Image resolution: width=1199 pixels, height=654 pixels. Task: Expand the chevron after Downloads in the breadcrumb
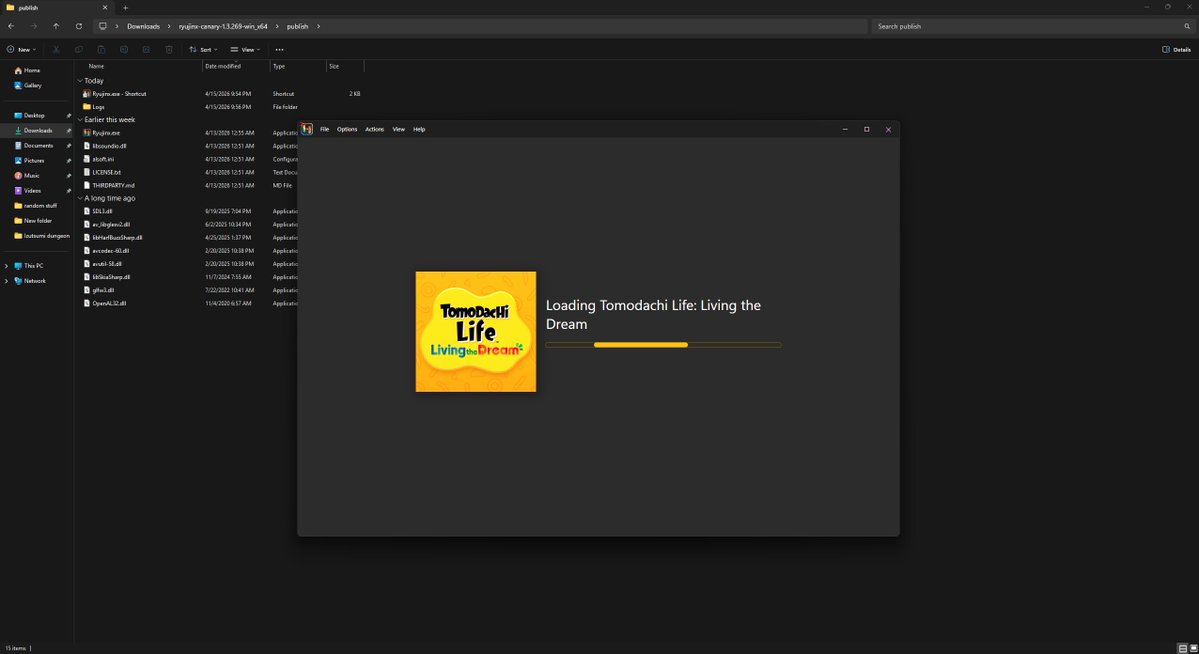pos(169,26)
